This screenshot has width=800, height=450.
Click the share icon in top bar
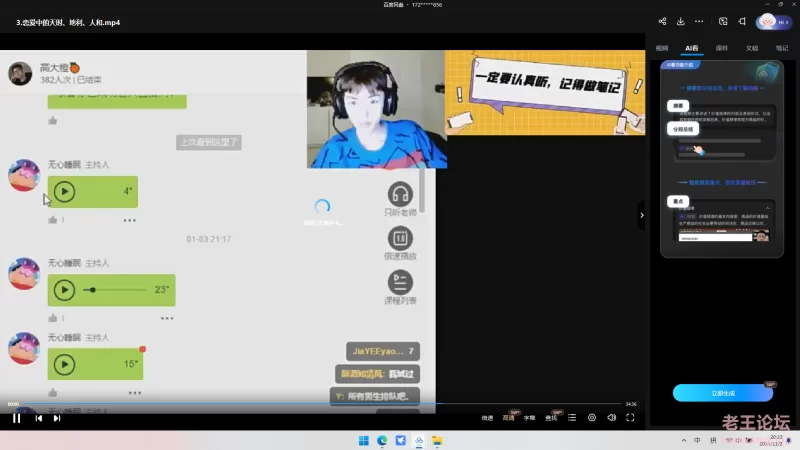pyautogui.click(x=662, y=21)
